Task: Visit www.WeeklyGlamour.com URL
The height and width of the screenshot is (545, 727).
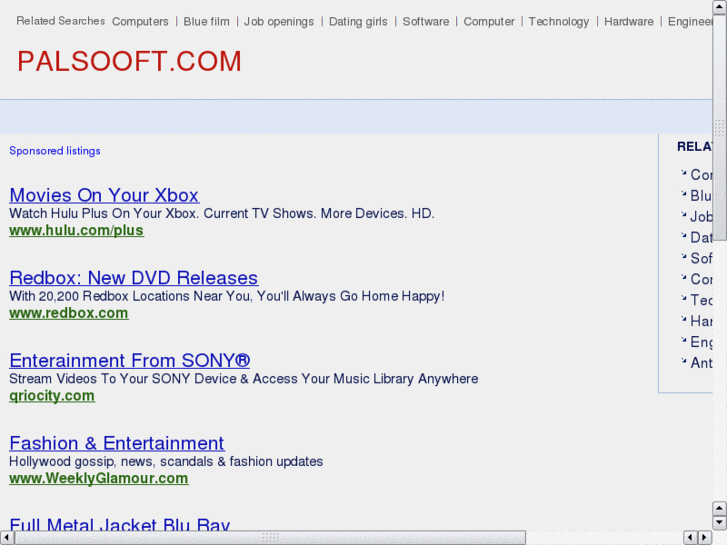Action: click(x=99, y=478)
